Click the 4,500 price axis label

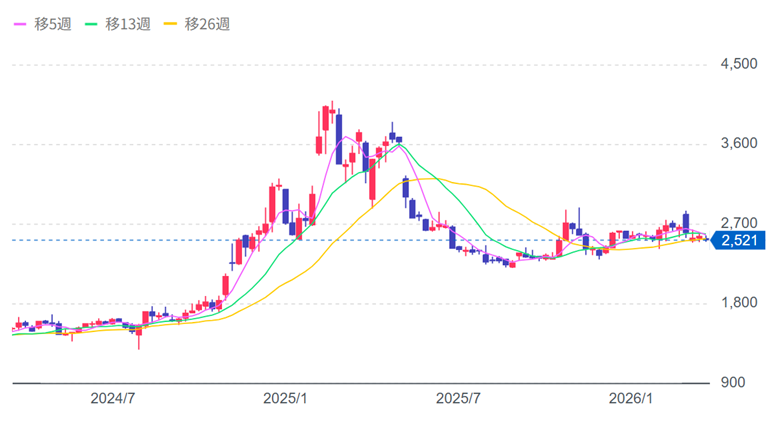[x=738, y=64]
